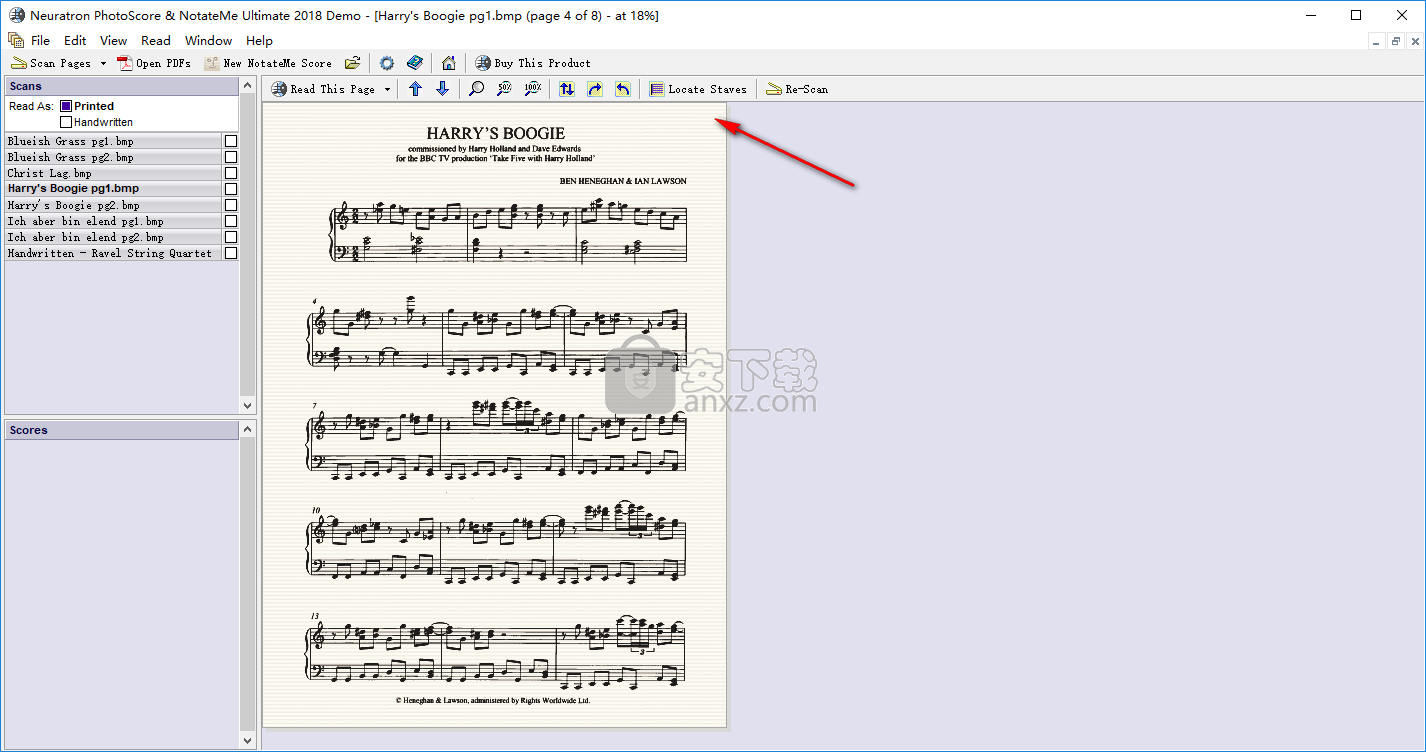Screen dimensions: 1426x752
Task: Click the Locate Staves label
Action: tap(707, 89)
